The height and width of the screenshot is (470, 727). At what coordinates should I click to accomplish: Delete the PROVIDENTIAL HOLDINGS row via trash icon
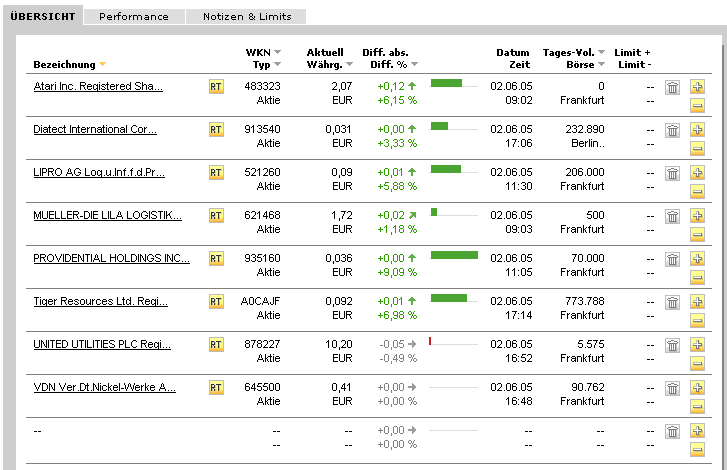[672, 259]
